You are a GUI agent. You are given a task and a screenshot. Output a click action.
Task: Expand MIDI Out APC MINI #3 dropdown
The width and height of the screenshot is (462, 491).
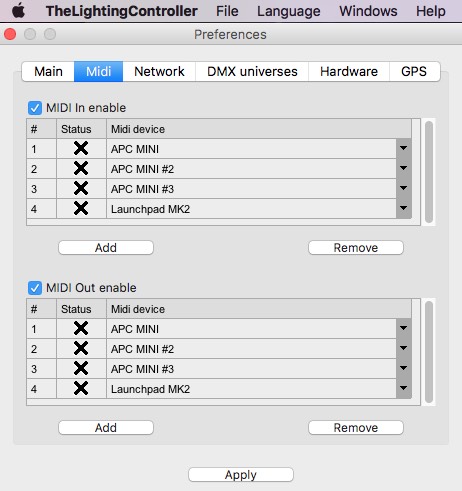tap(404, 369)
